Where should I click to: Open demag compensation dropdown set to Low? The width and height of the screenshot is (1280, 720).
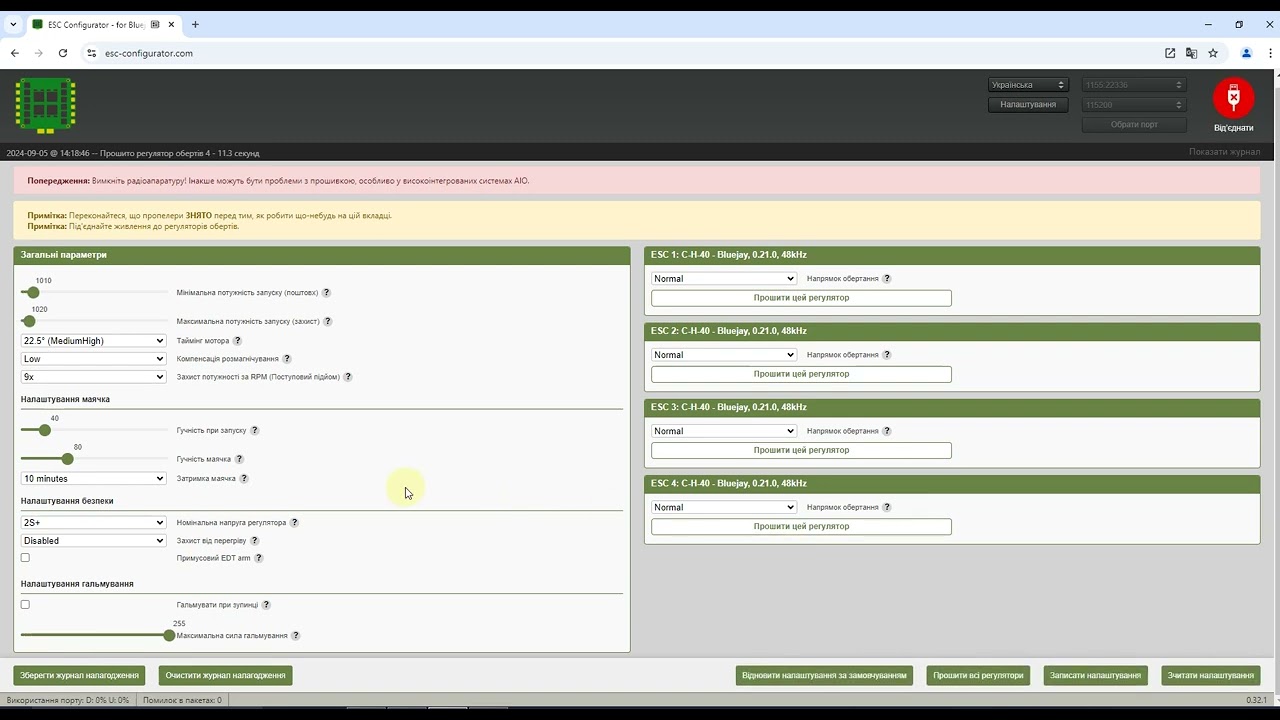pos(93,359)
